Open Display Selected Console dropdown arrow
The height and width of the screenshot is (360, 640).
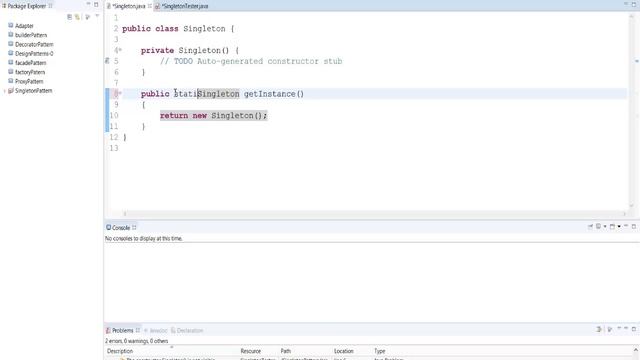coord(605,227)
